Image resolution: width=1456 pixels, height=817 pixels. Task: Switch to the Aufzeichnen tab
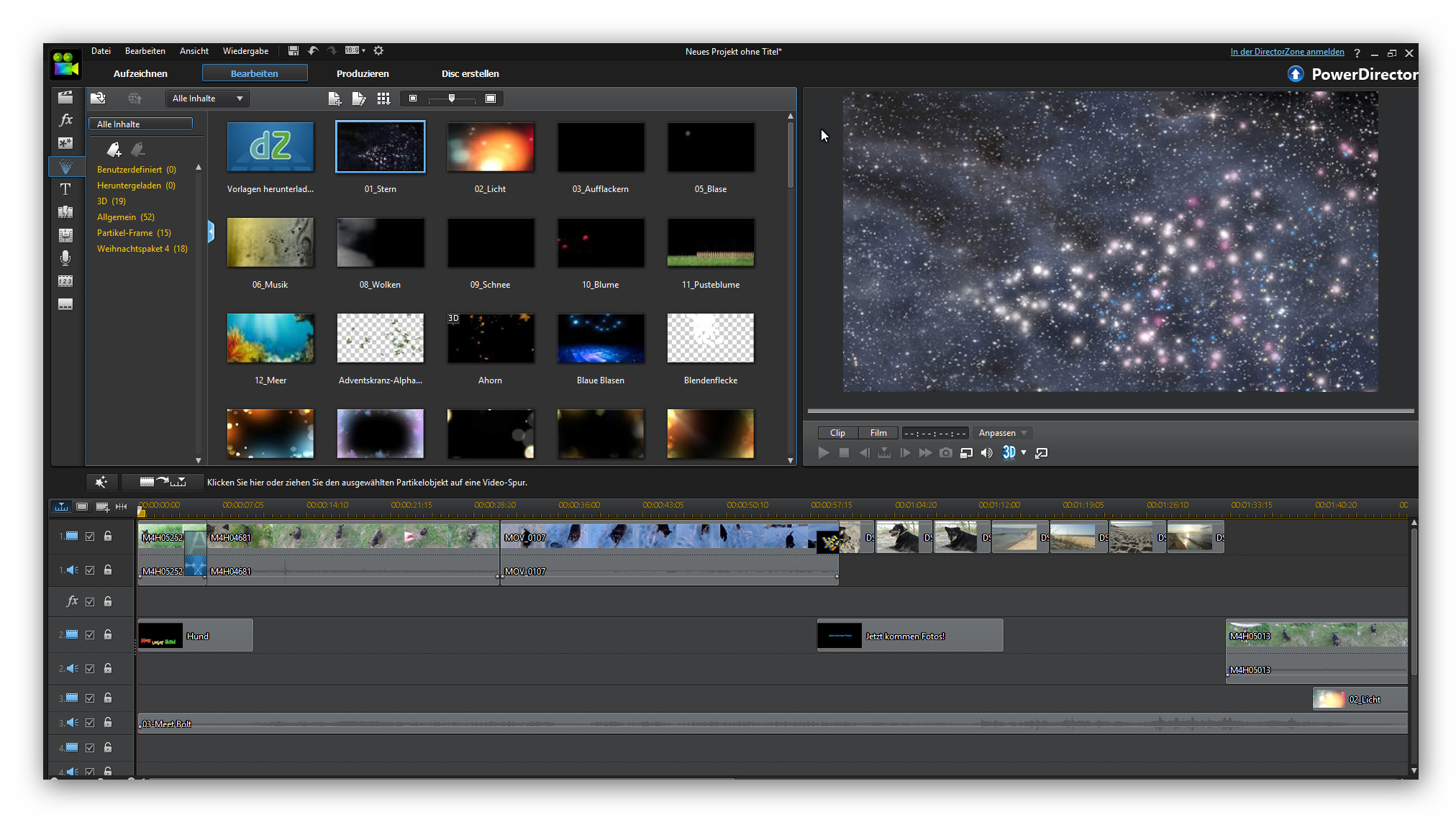click(x=140, y=73)
